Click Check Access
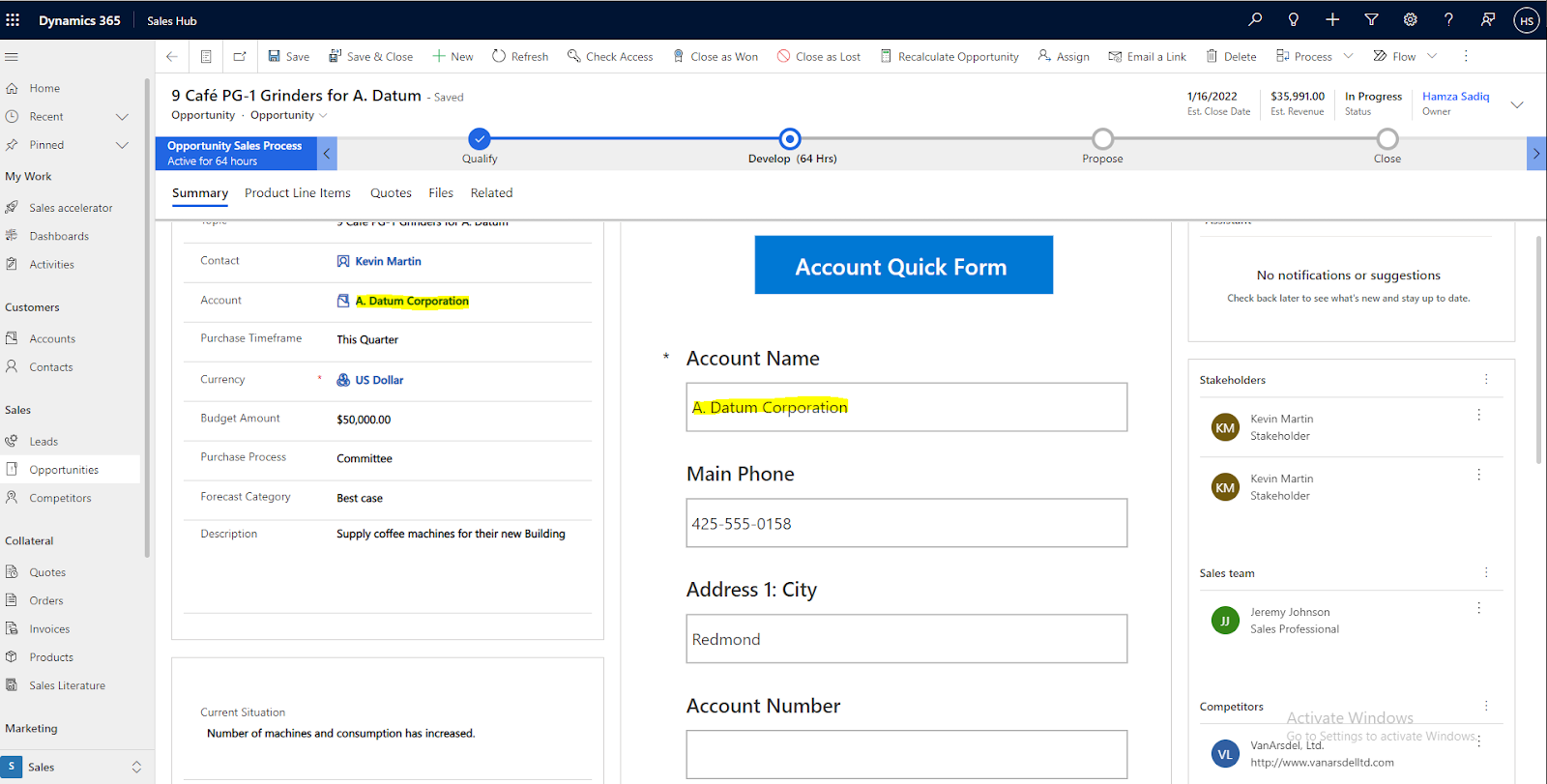 (x=610, y=56)
